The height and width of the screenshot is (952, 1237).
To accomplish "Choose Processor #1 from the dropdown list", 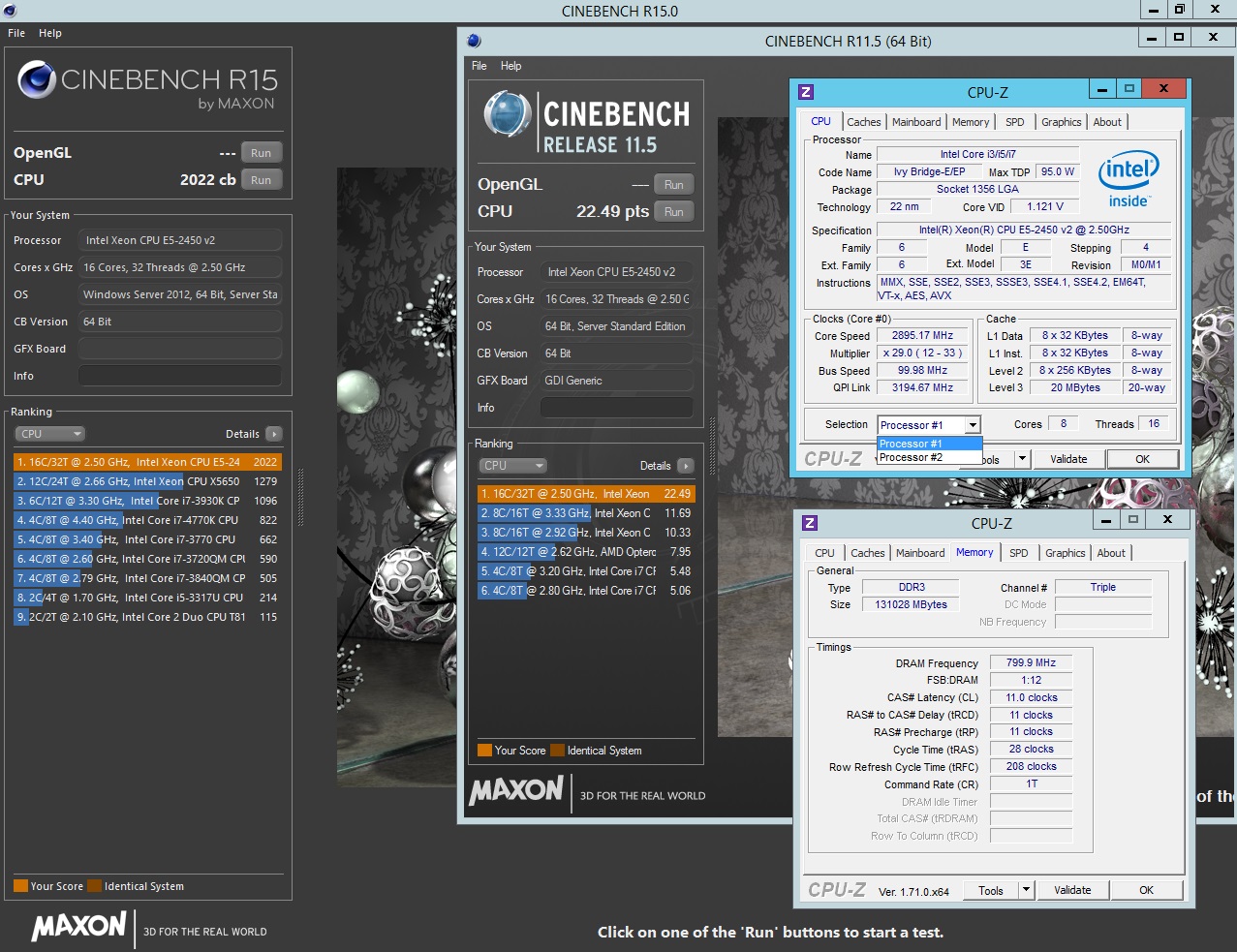I will click(x=929, y=444).
